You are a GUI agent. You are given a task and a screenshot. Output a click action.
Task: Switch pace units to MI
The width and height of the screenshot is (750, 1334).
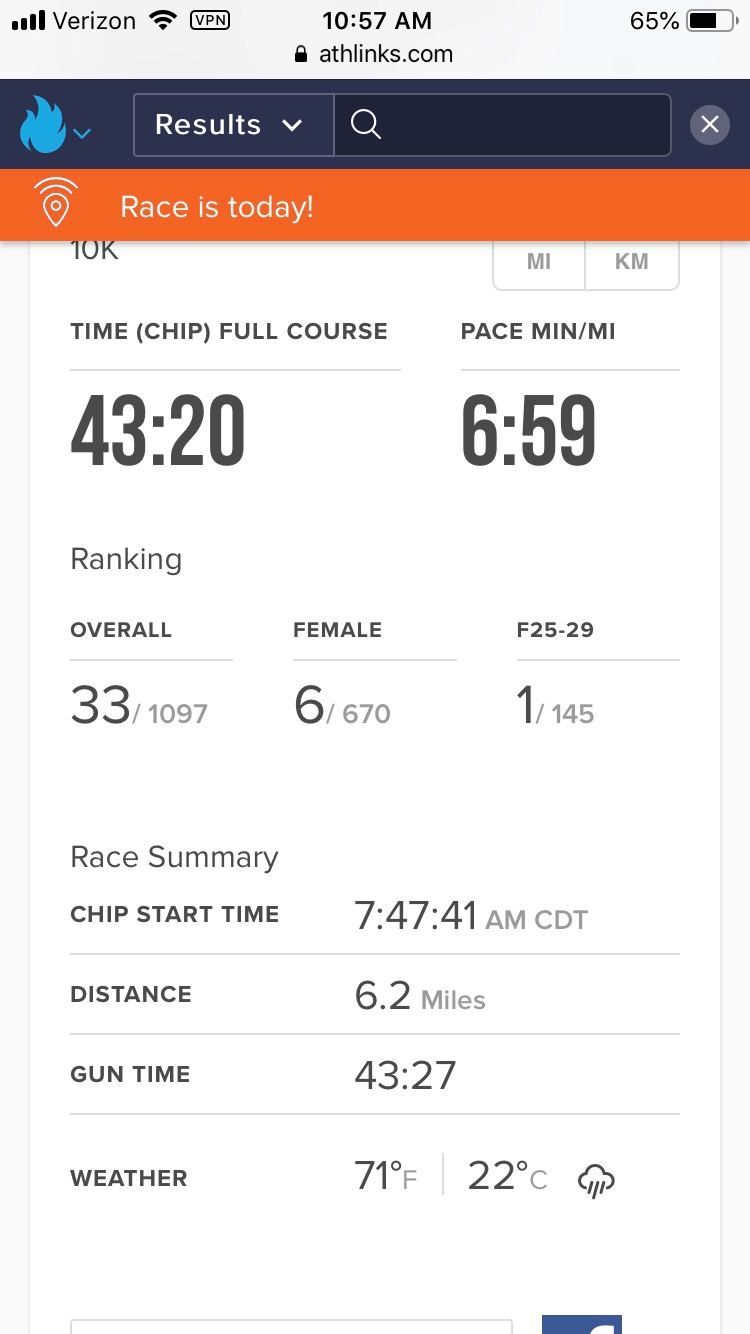539,262
